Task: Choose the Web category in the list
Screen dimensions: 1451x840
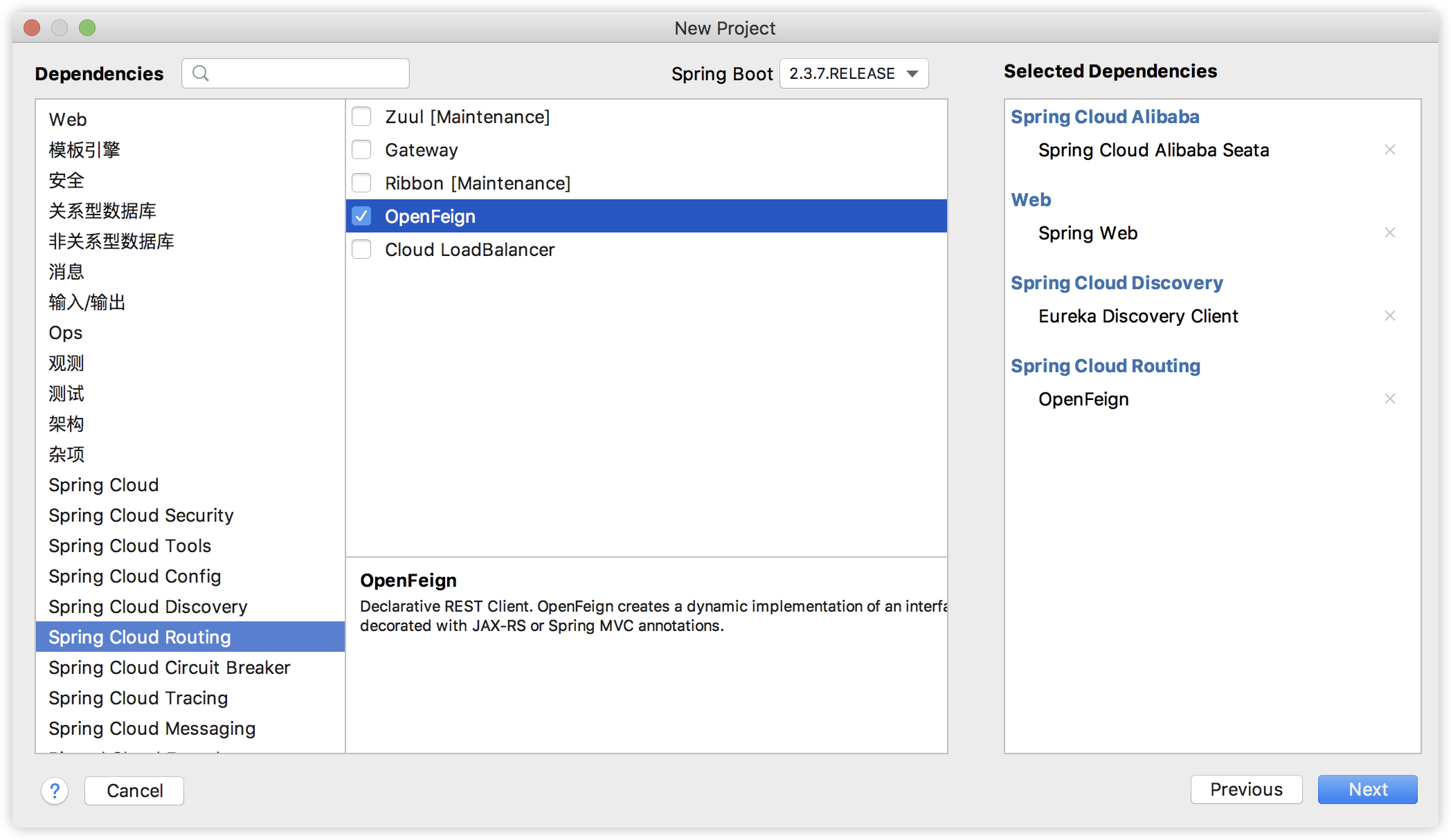Action: (68, 120)
